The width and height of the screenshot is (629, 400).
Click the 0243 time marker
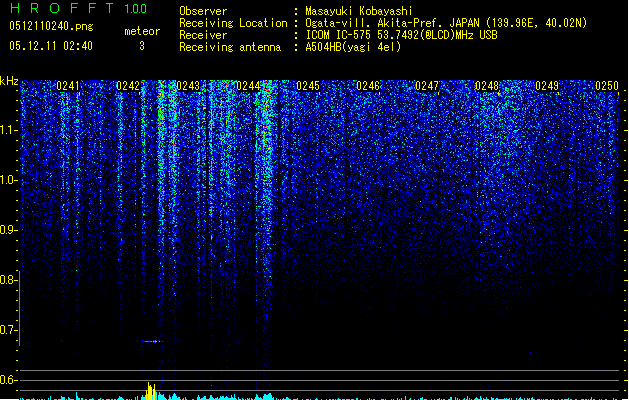188,86
